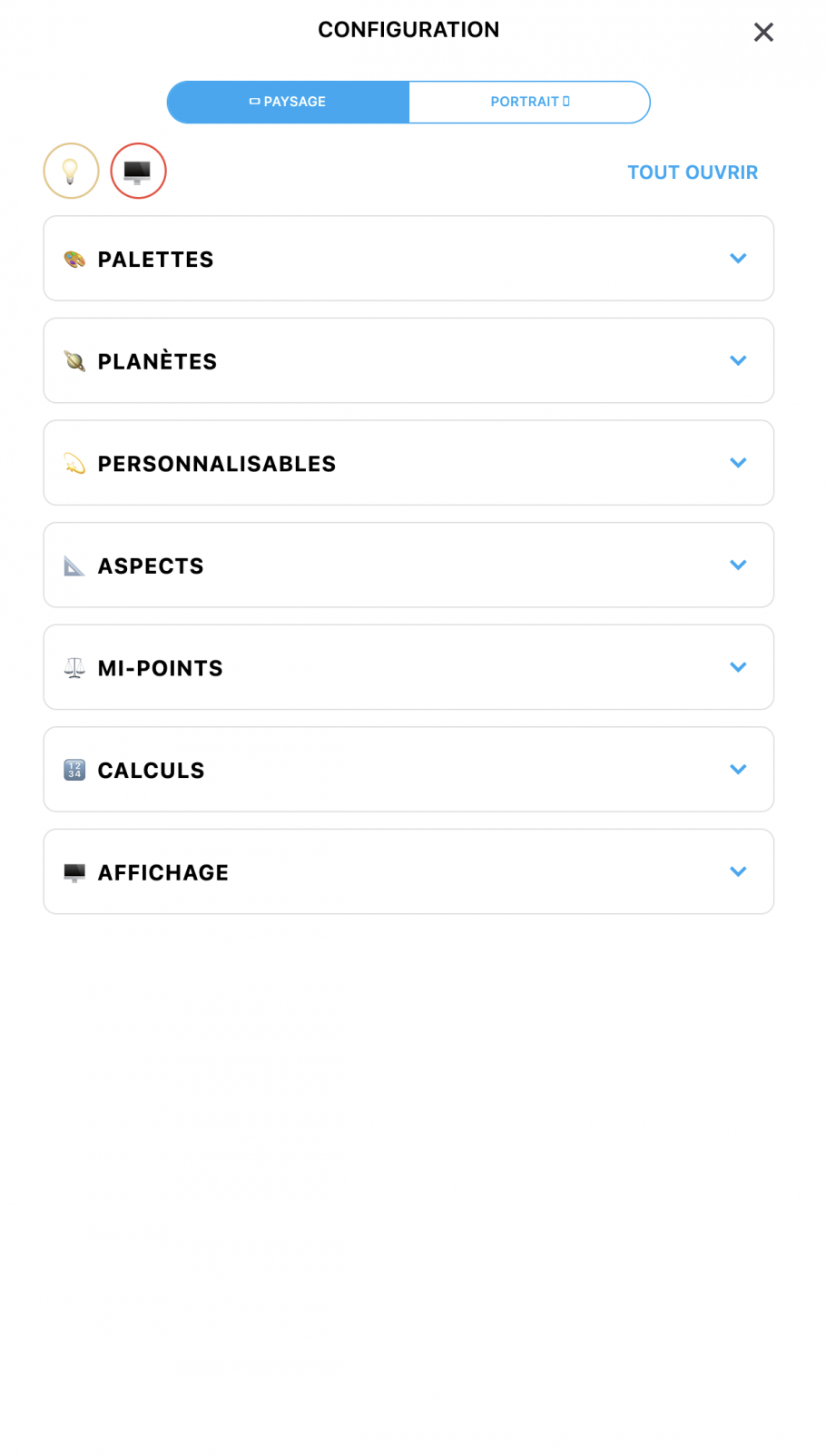Screen dimensions: 826x1456
Task: Switch to Portrait orientation
Action: (x=529, y=102)
